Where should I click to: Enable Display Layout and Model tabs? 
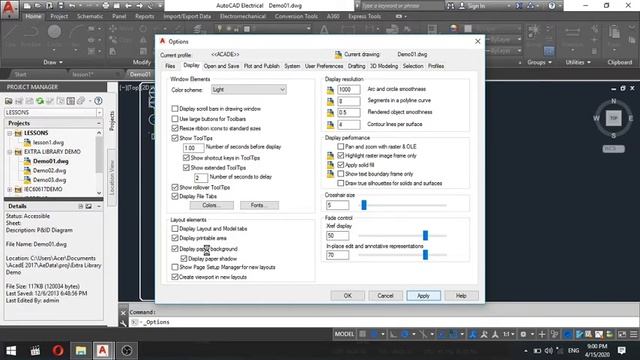click(175, 229)
